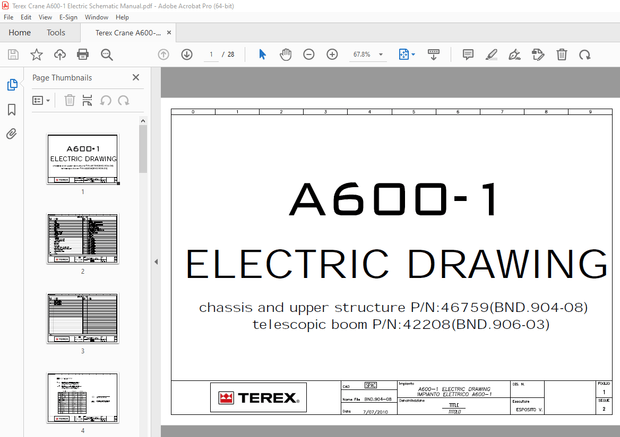Add file to starred favorites
620x437 pixels.
(36, 55)
